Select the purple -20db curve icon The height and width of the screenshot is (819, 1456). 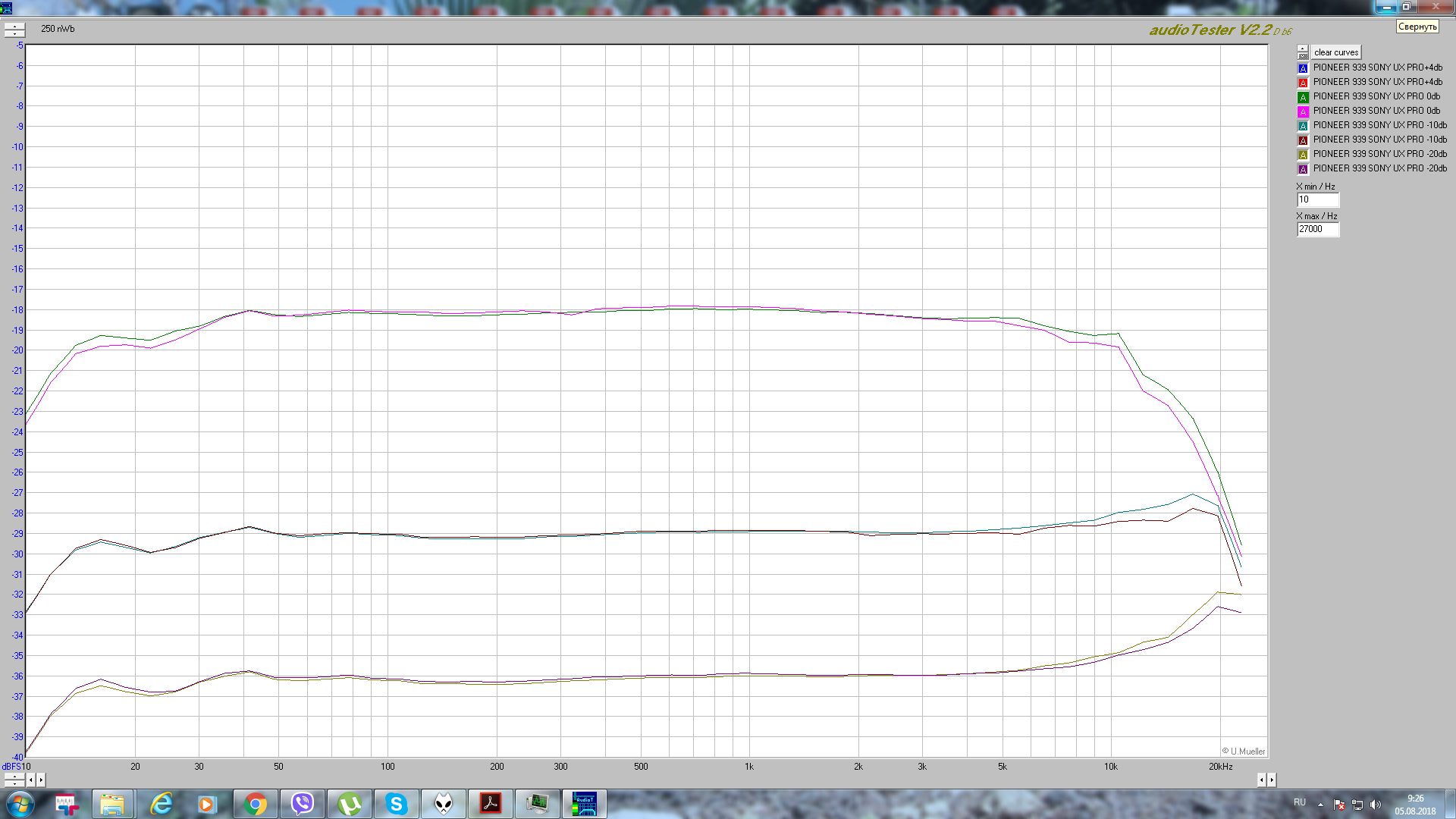[x=1303, y=169]
